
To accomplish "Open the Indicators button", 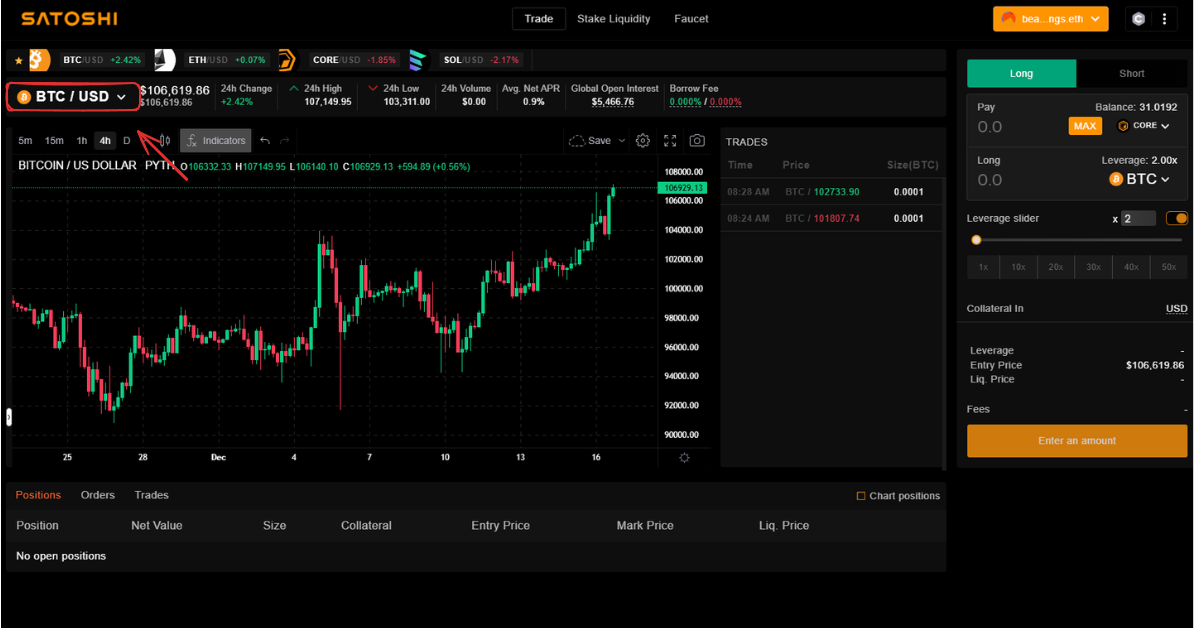I will (x=216, y=141).
